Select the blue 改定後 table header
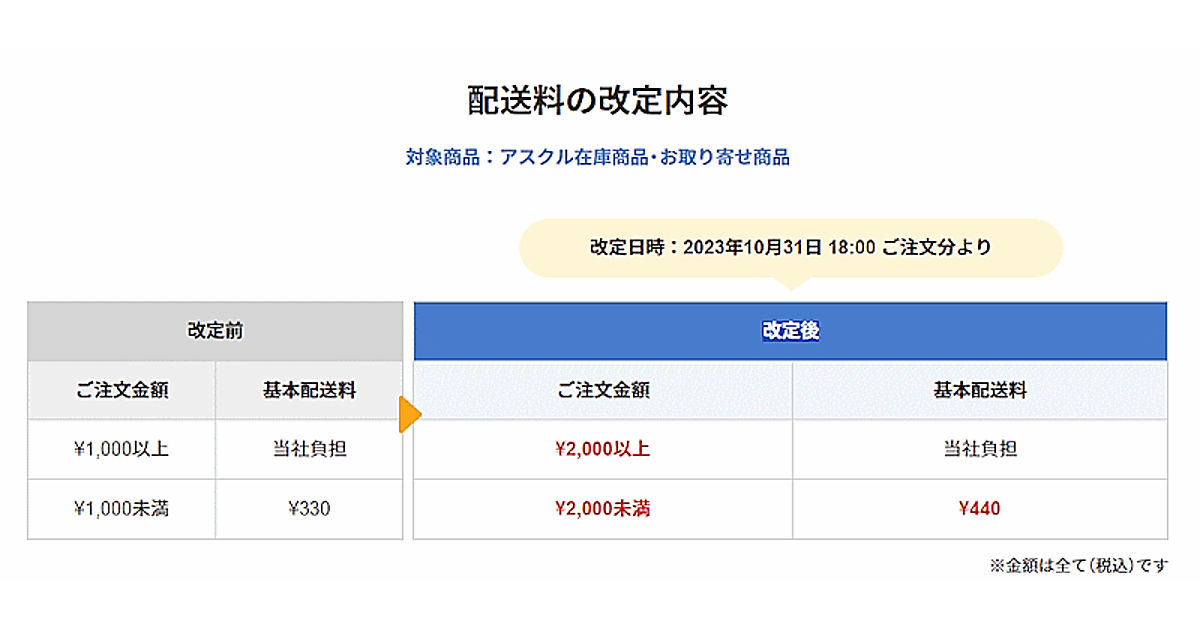Screen dimensions: 1200x630 pos(790,331)
